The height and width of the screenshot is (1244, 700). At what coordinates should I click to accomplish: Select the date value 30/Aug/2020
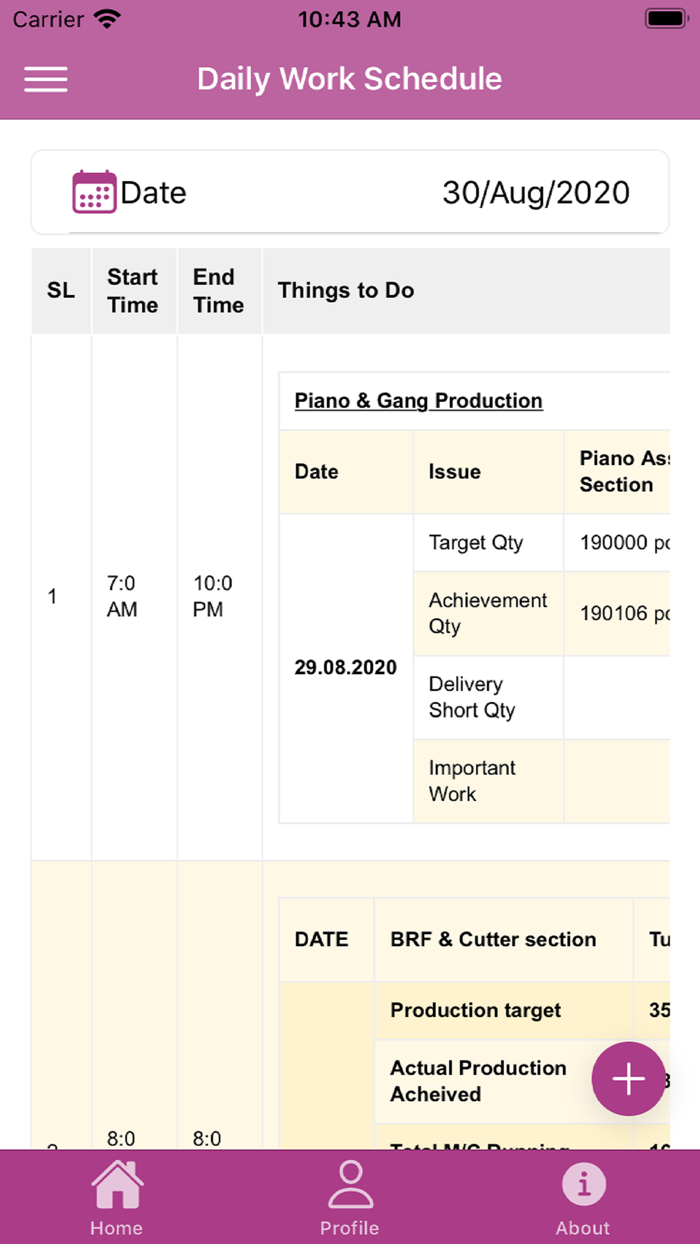537,192
